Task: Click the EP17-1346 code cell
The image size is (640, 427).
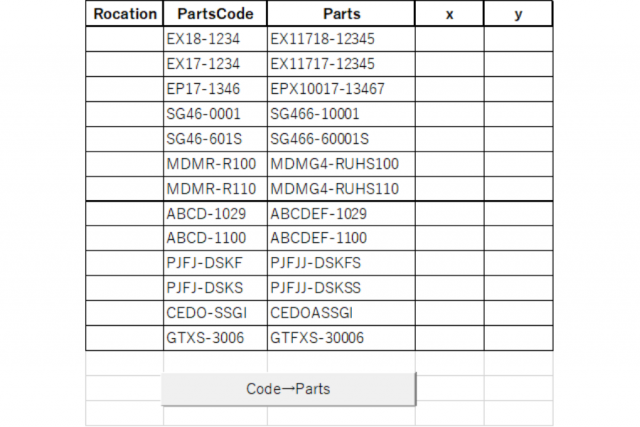Action: 215,89
